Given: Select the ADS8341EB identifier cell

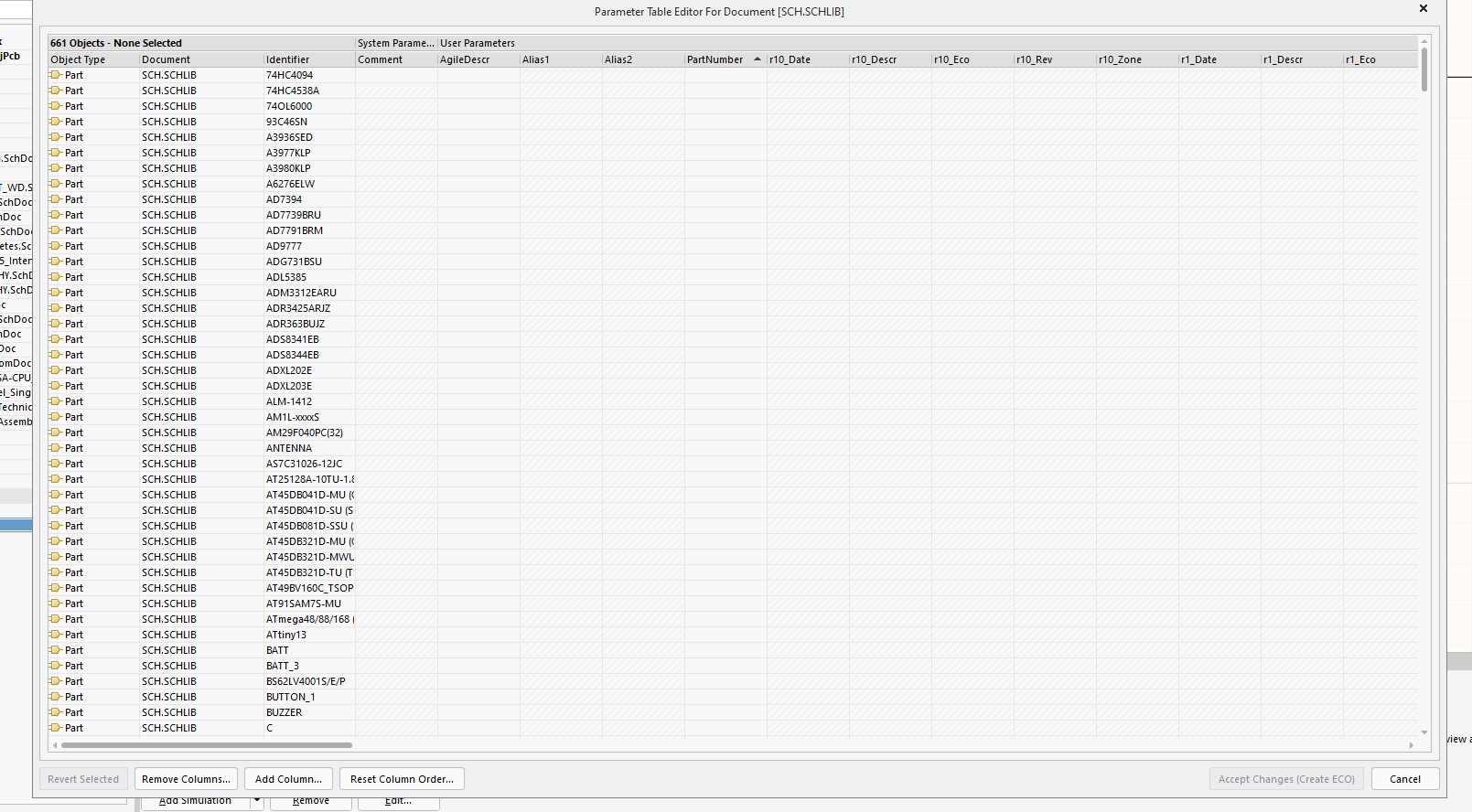Looking at the screenshot, I should 309,339.
